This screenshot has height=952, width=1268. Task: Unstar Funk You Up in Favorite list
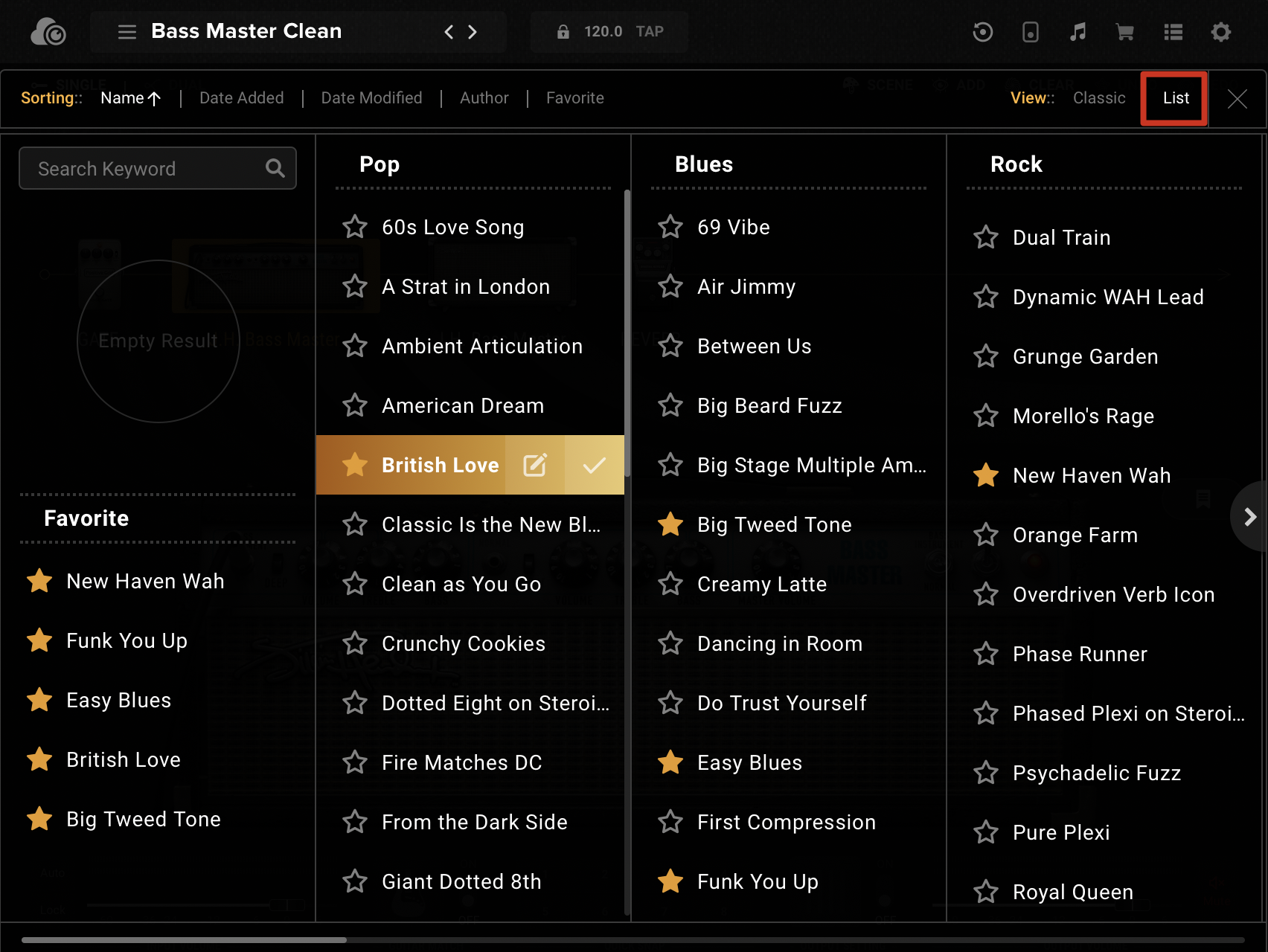click(39, 640)
